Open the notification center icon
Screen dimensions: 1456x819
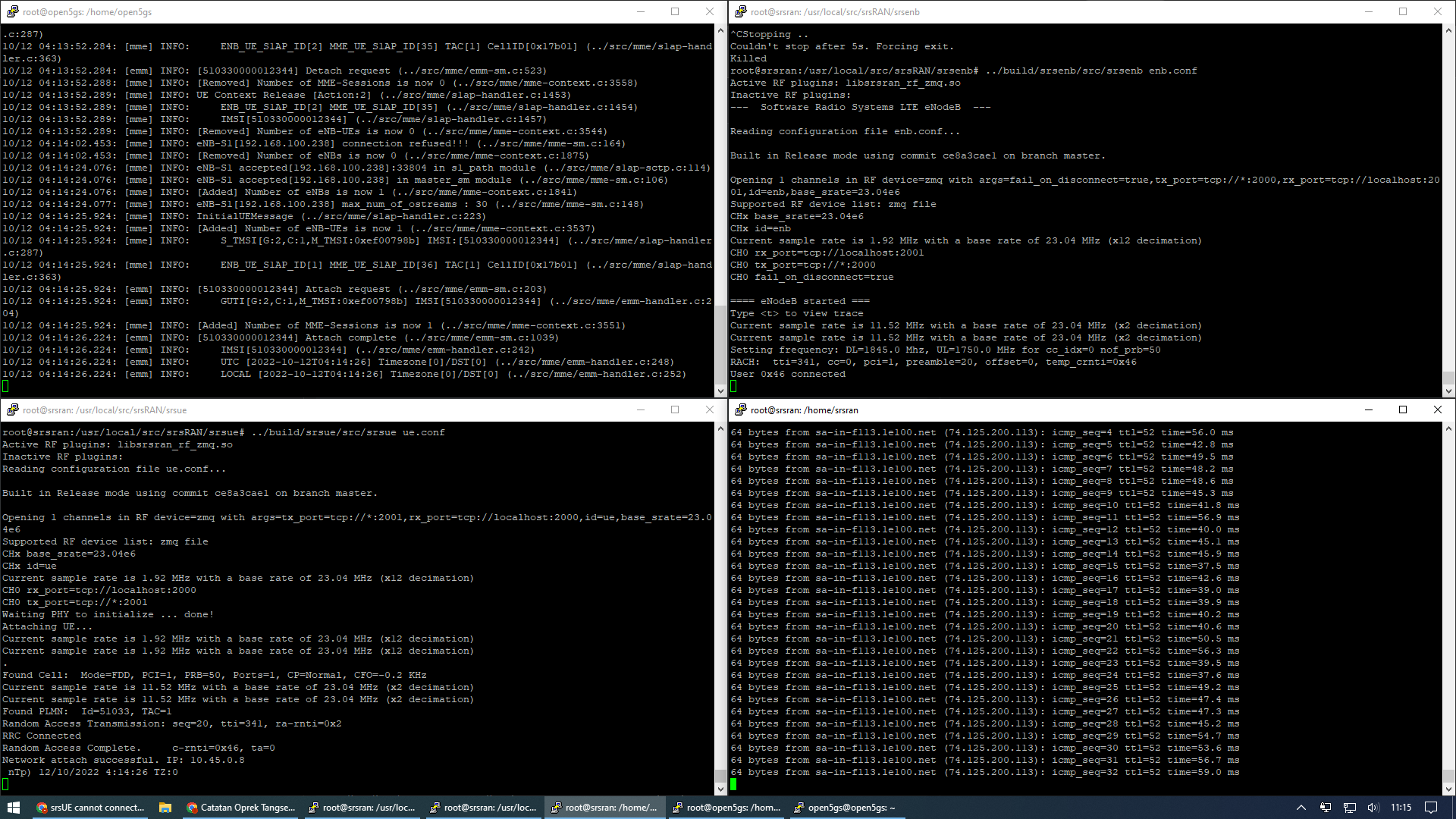tap(1431, 808)
